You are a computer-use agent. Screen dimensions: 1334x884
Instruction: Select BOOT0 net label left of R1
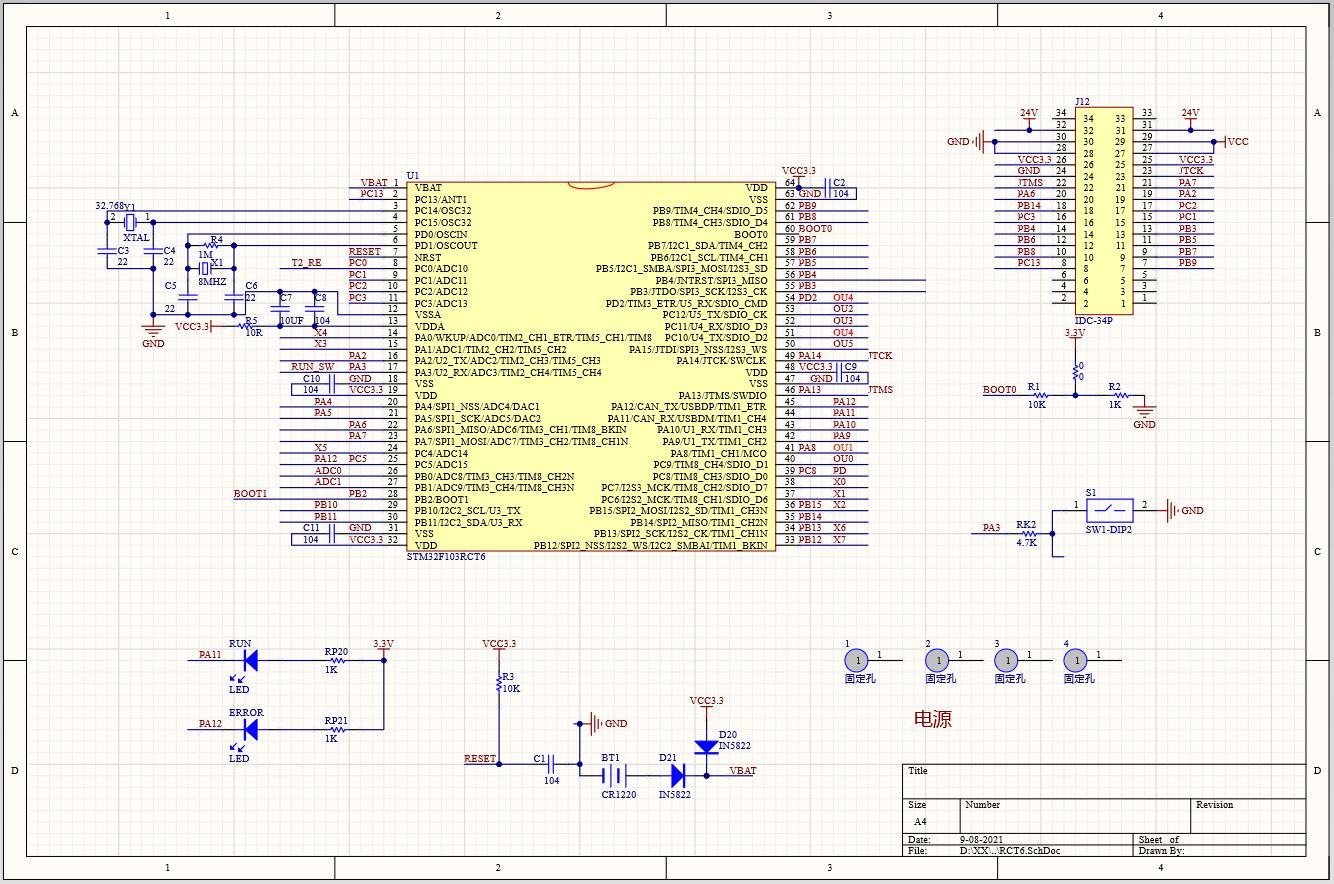1000,390
